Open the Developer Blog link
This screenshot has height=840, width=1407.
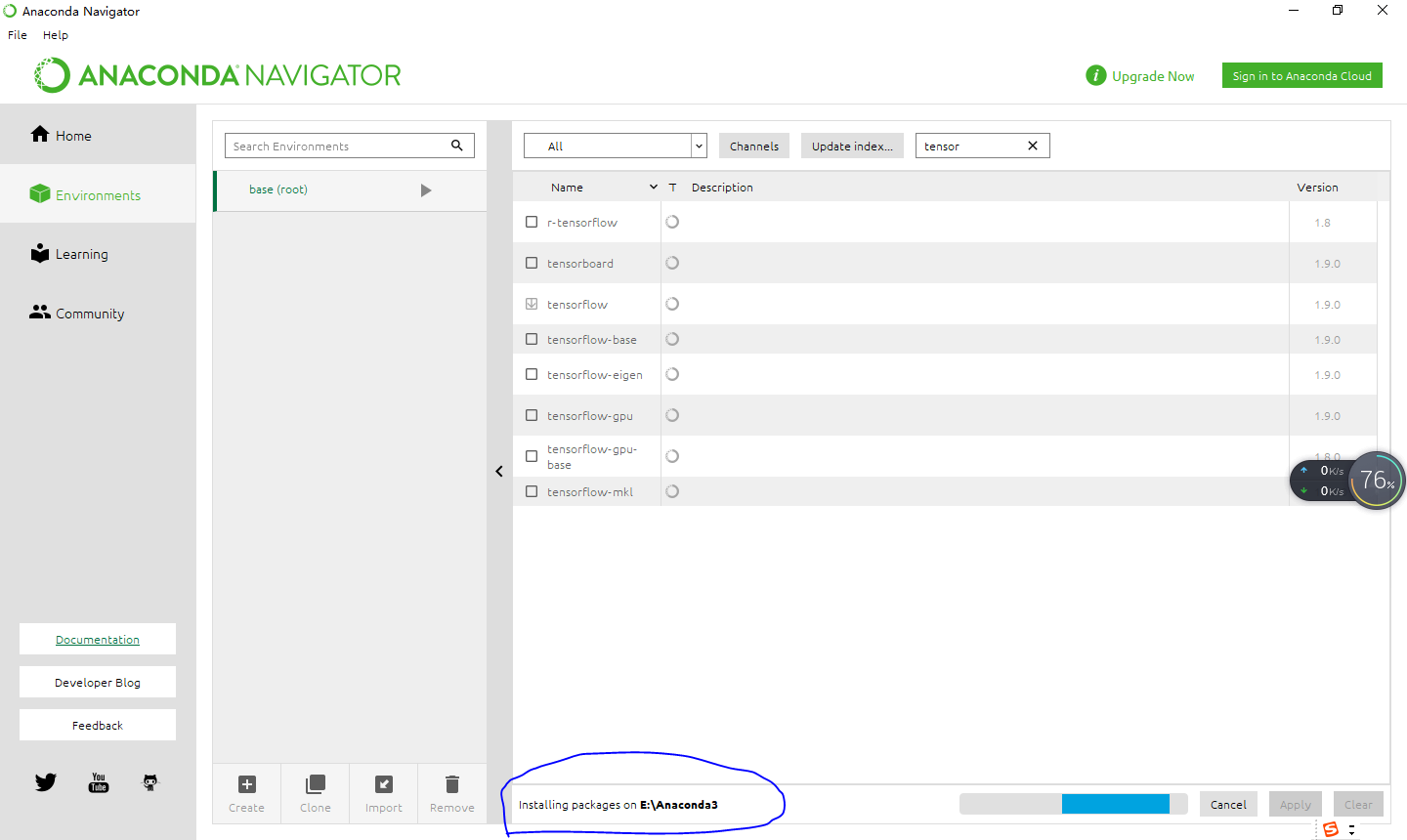(x=98, y=682)
